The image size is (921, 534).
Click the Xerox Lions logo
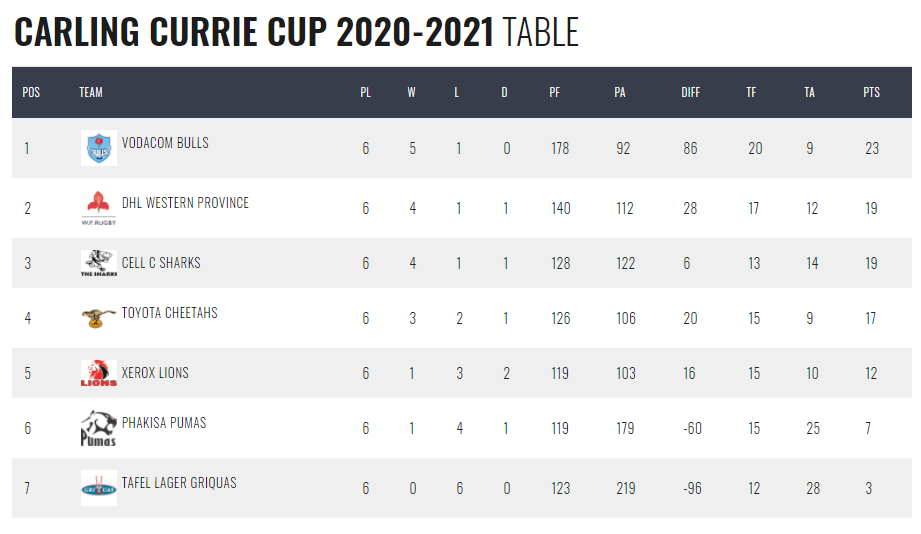[98, 373]
